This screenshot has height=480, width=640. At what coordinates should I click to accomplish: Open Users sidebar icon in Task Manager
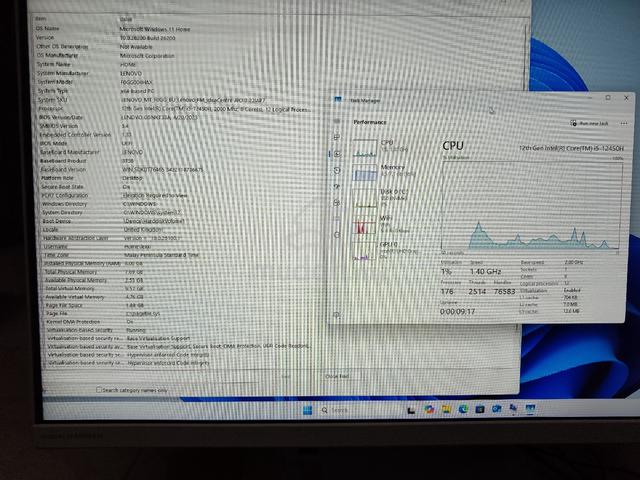coord(337,202)
